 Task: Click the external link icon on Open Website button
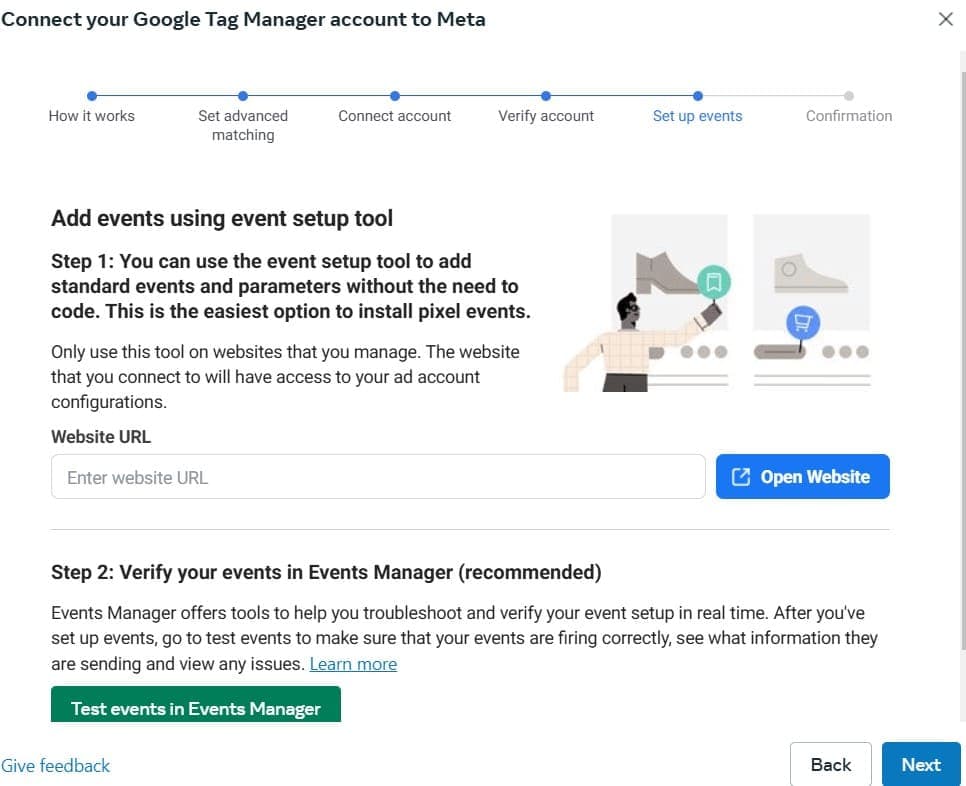741,476
